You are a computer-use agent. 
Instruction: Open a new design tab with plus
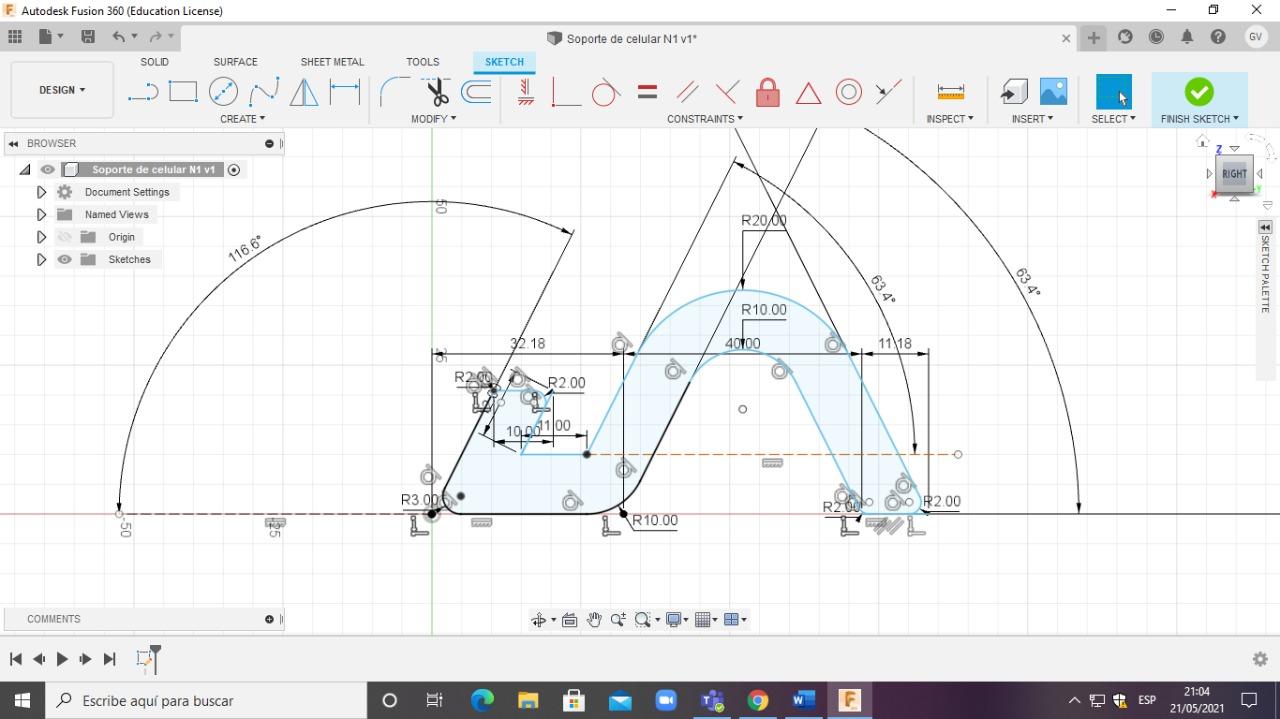pyautogui.click(x=1094, y=38)
